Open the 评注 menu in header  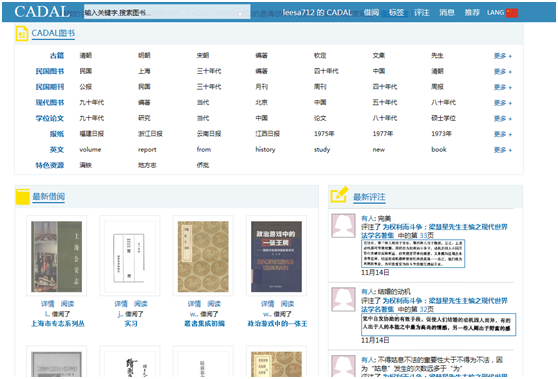tap(421, 12)
